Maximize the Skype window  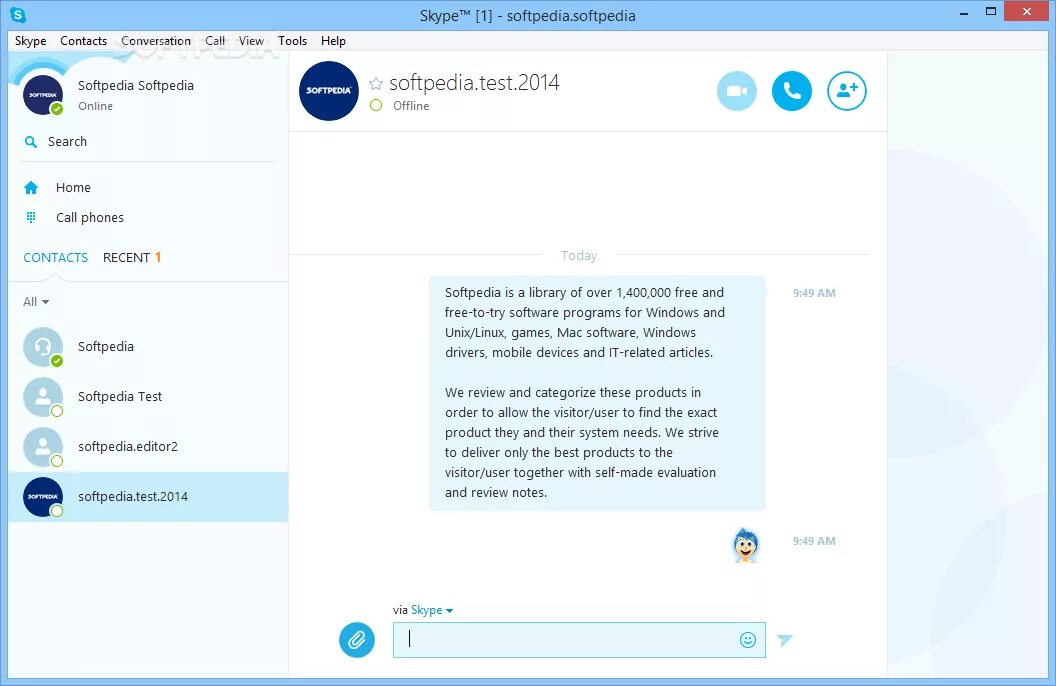(x=991, y=12)
